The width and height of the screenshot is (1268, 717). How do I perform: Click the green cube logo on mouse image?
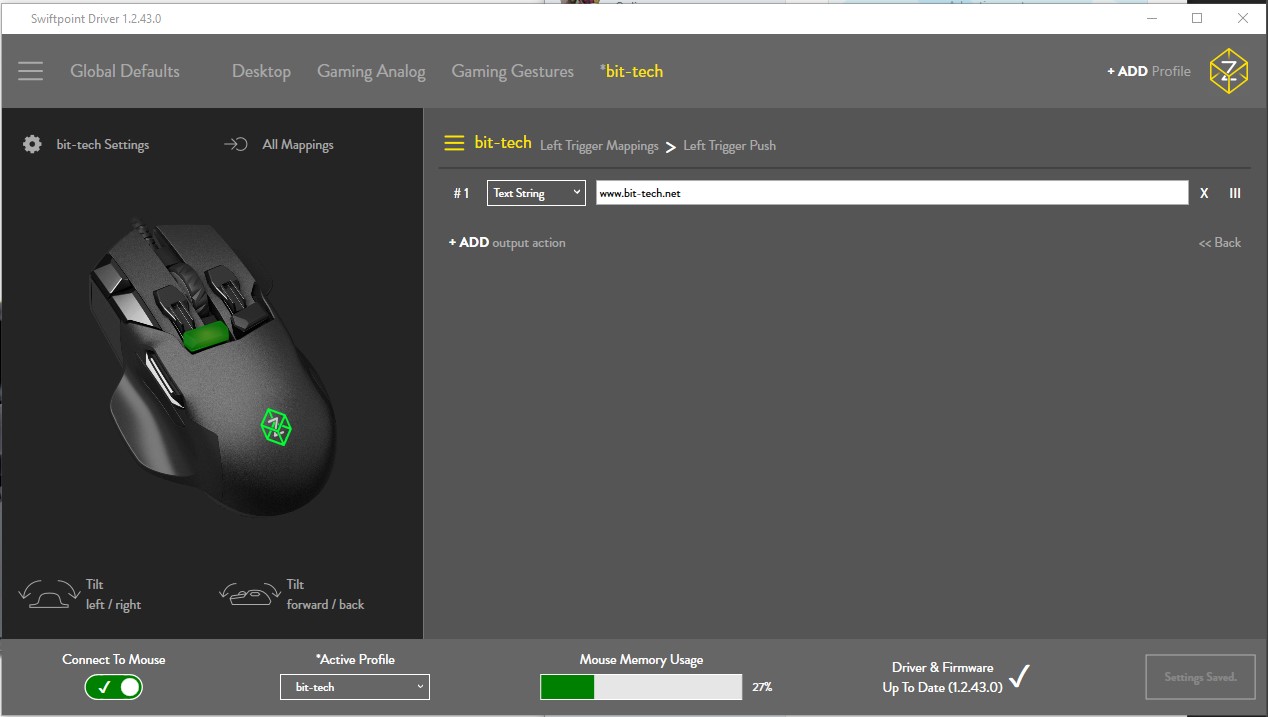pos(275,426)
